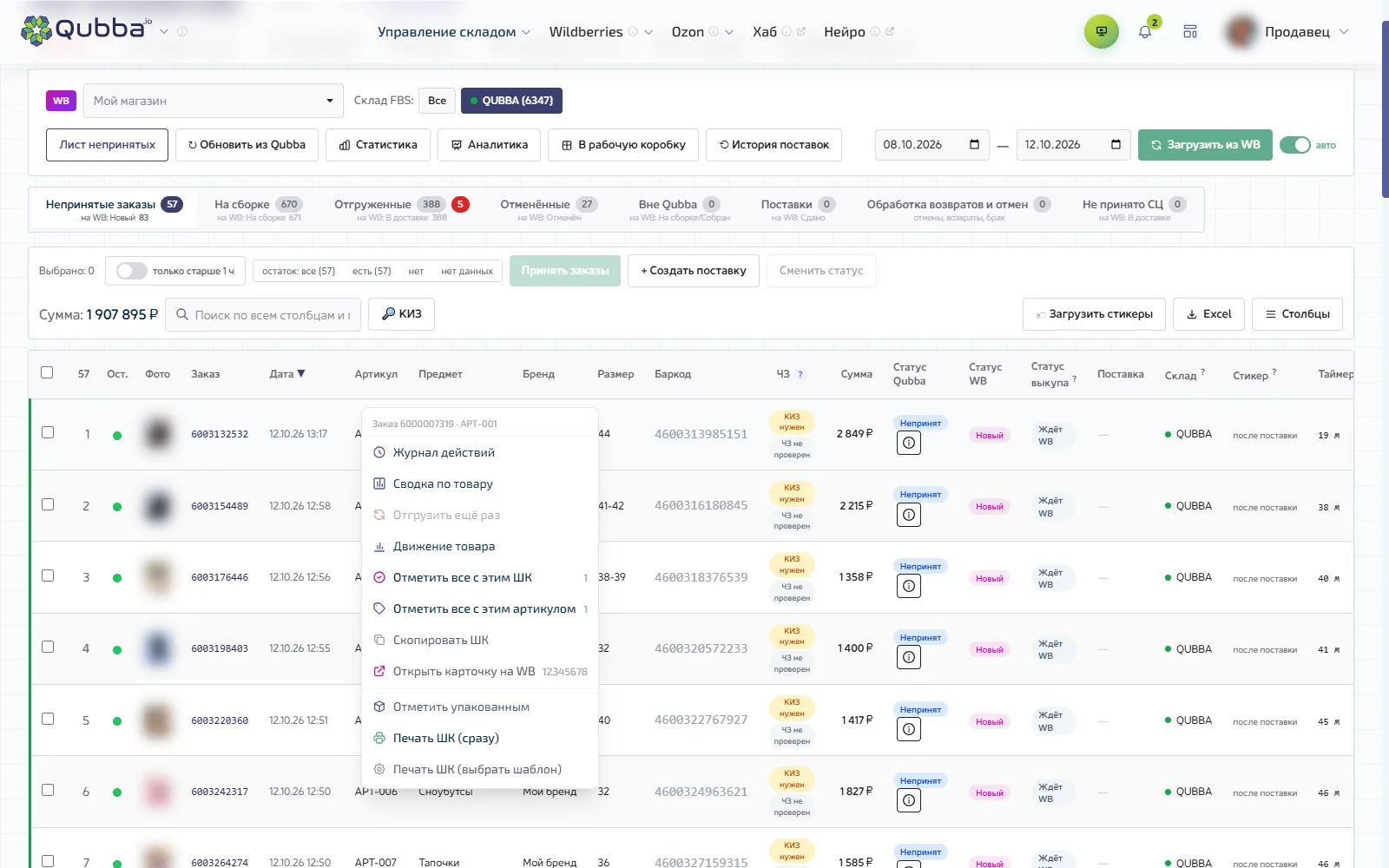Image resolution: width=1389 pixels, height=868 pixels.
Task: Expand the Управление складом menu
Action: [454, 32]
